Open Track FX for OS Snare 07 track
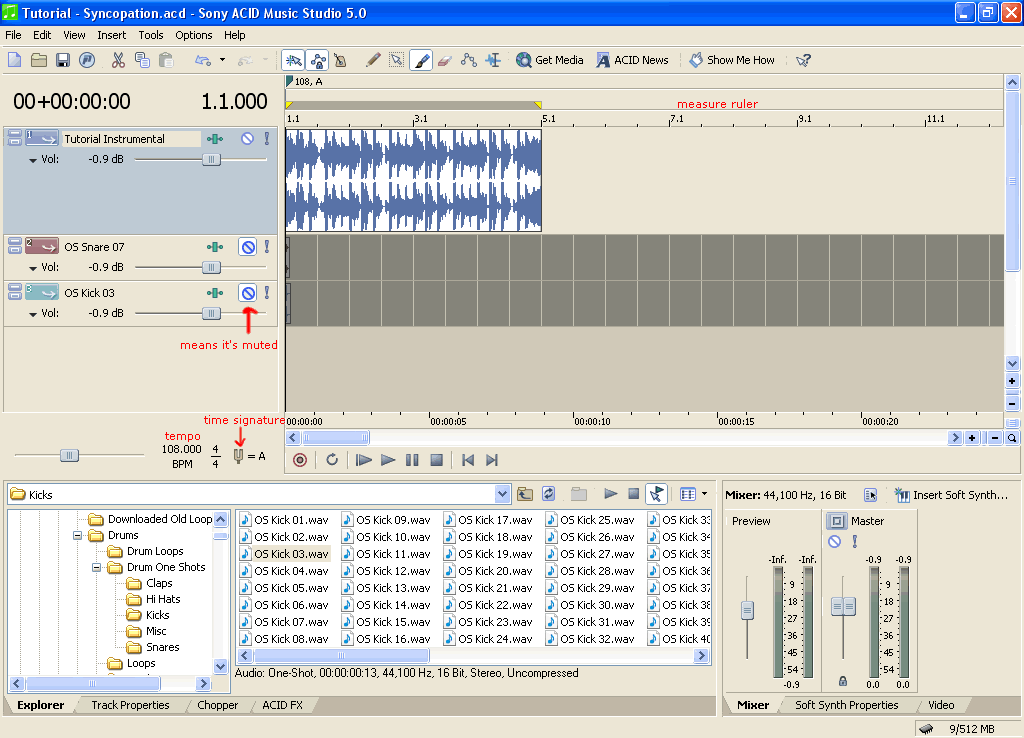 coord(215,247)
